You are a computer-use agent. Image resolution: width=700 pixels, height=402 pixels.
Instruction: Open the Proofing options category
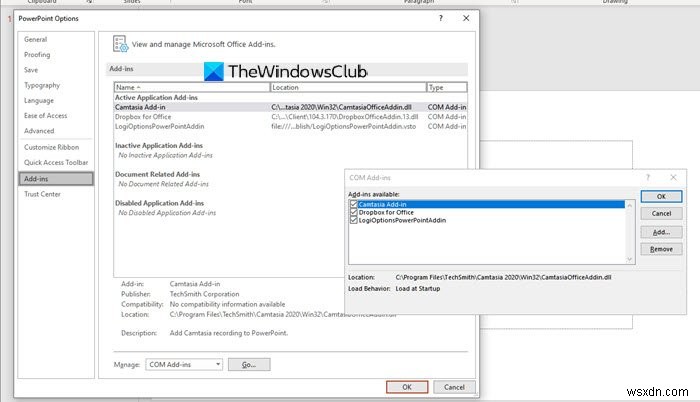[37, 54]
